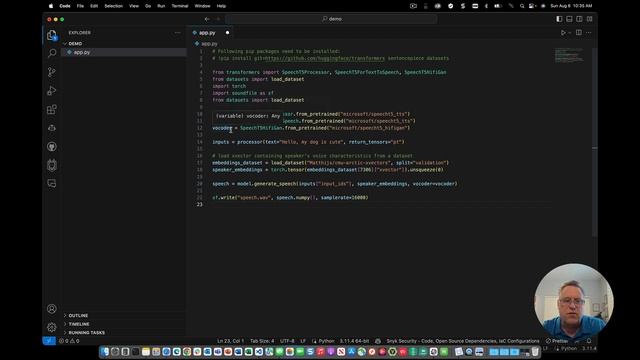Open the Accounts menu icon
This screenshot has height=360, width=640.
pos(52,309)
